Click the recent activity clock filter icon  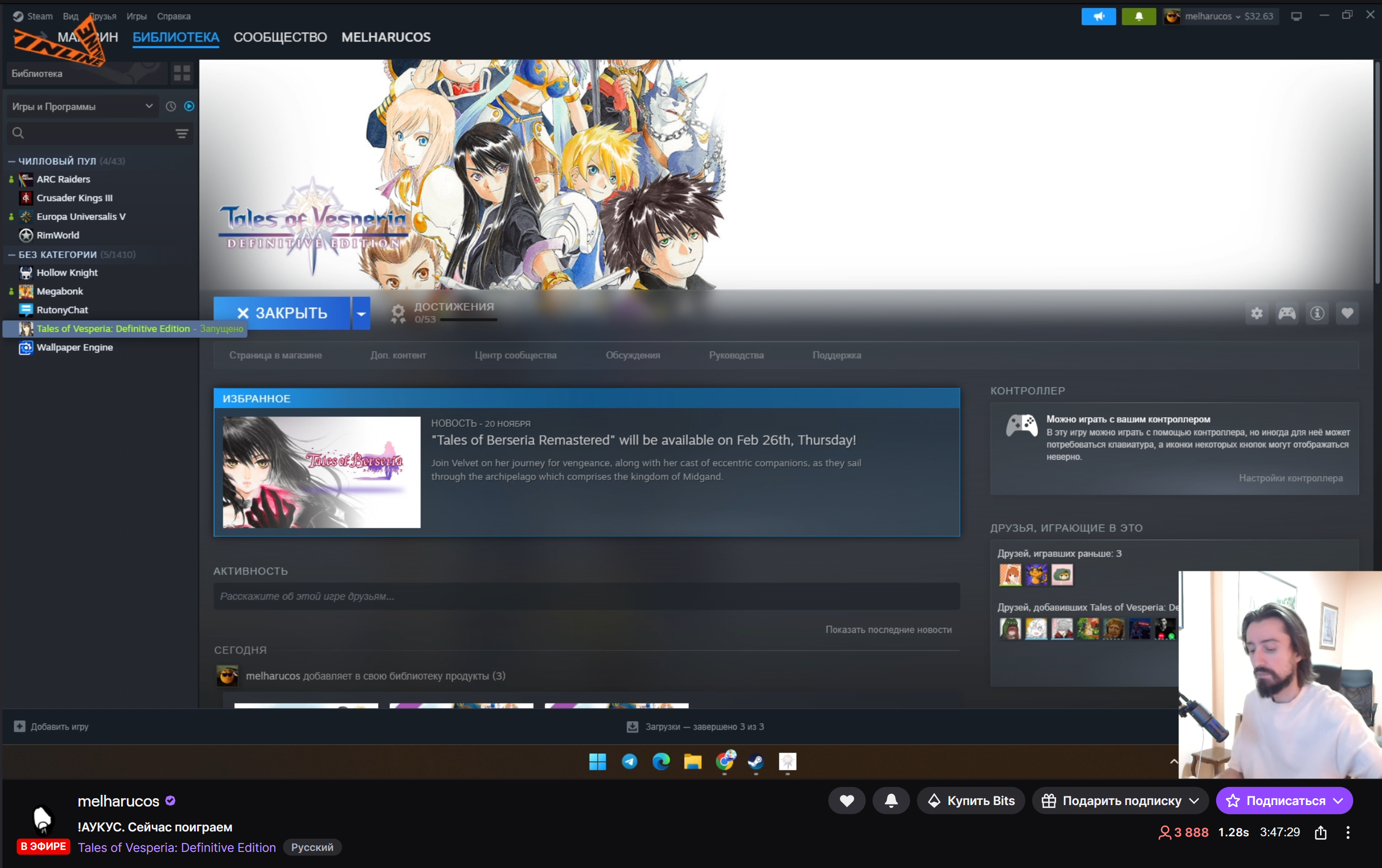tap(170, 107)
